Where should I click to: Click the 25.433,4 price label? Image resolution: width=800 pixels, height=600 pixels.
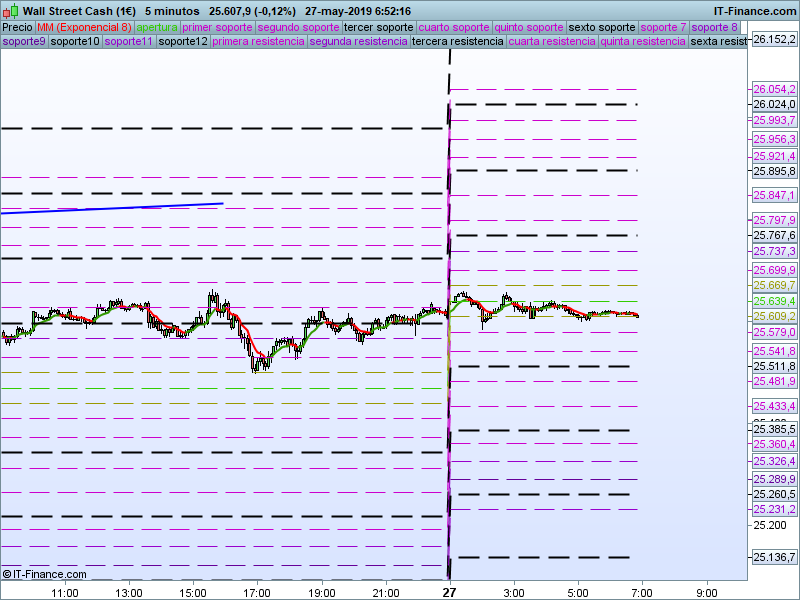(x=774, y=406)
